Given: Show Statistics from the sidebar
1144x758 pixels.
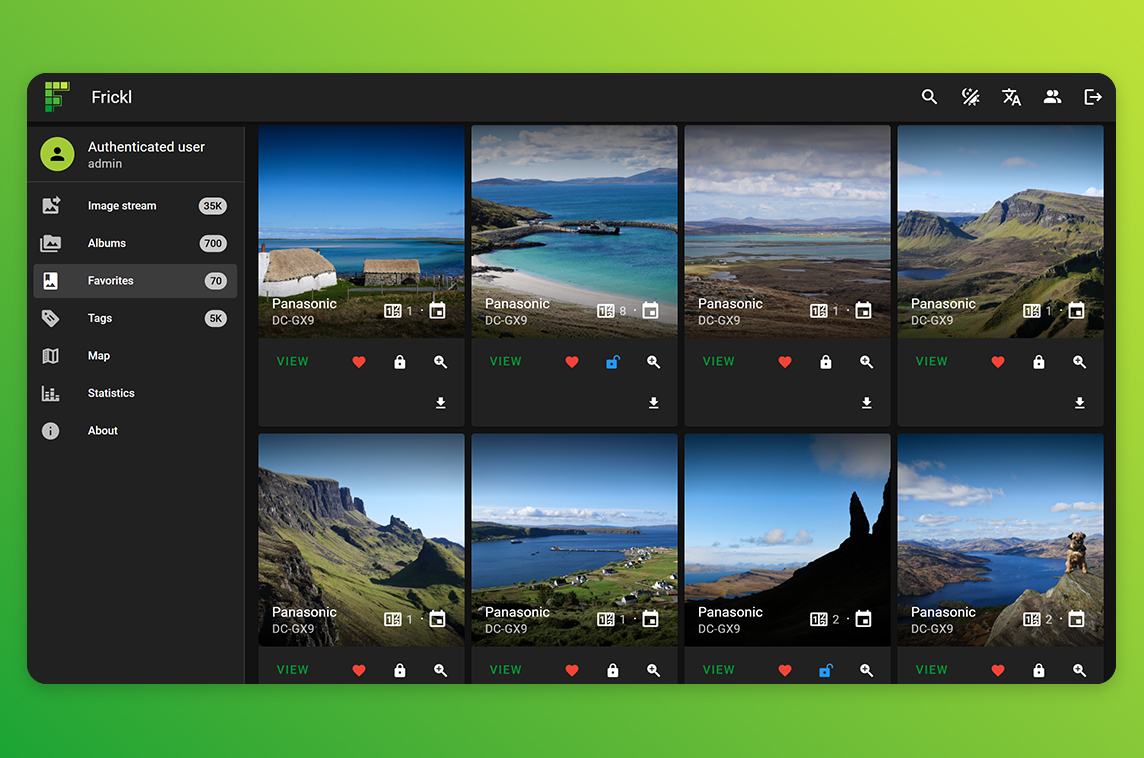Looking at the screenshot, I should [135, 393].
